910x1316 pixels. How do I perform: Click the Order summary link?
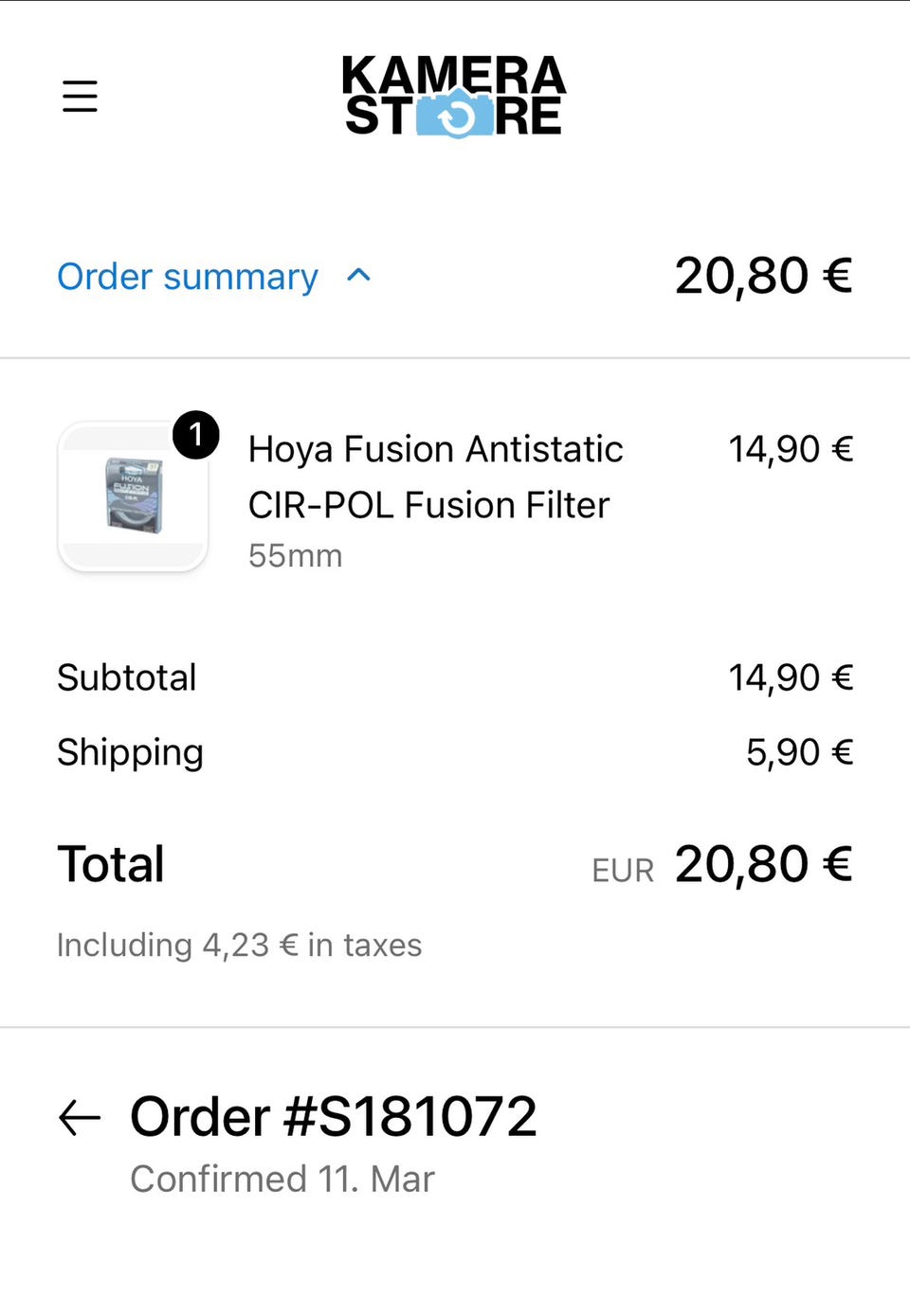coord(188,277)
